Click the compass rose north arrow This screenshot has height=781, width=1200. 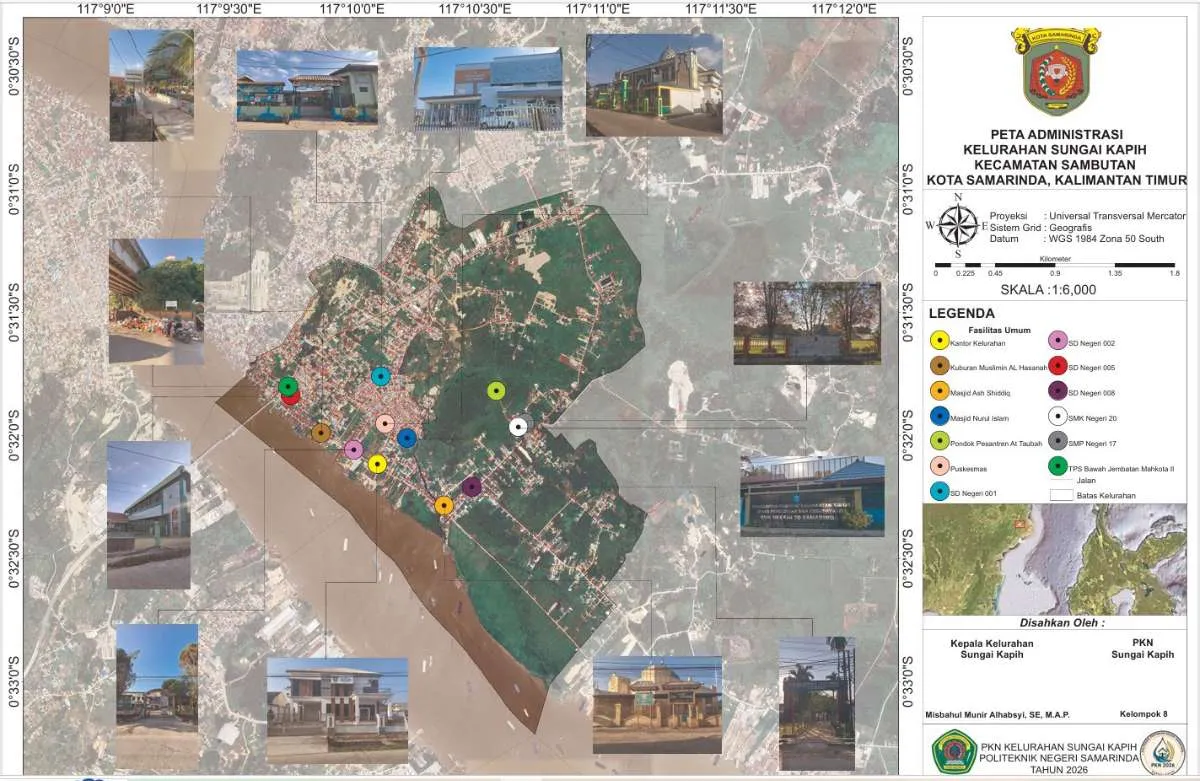coord(958,225)
